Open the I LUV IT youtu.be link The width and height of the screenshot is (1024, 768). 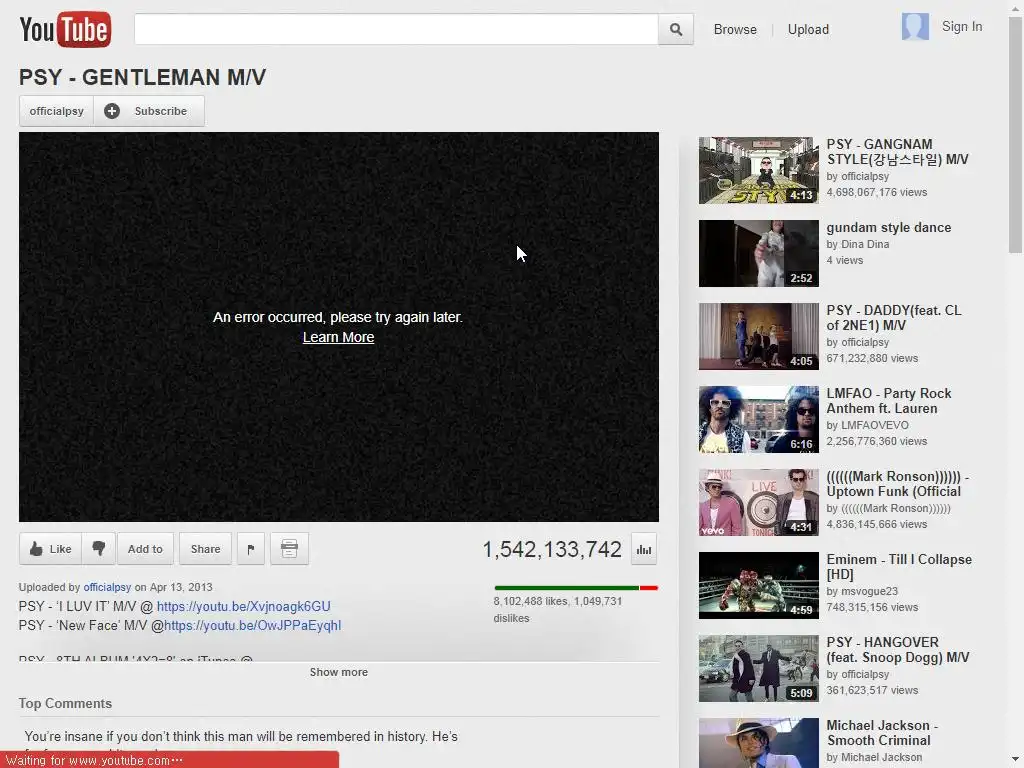[x=244, y=606]
